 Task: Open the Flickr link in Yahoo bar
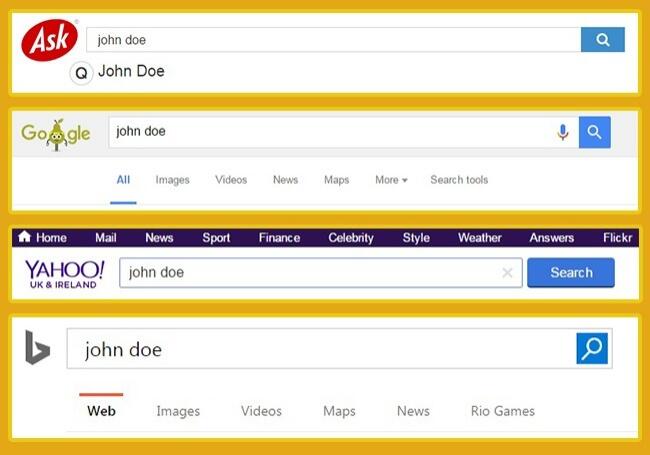tap(617, 237)
